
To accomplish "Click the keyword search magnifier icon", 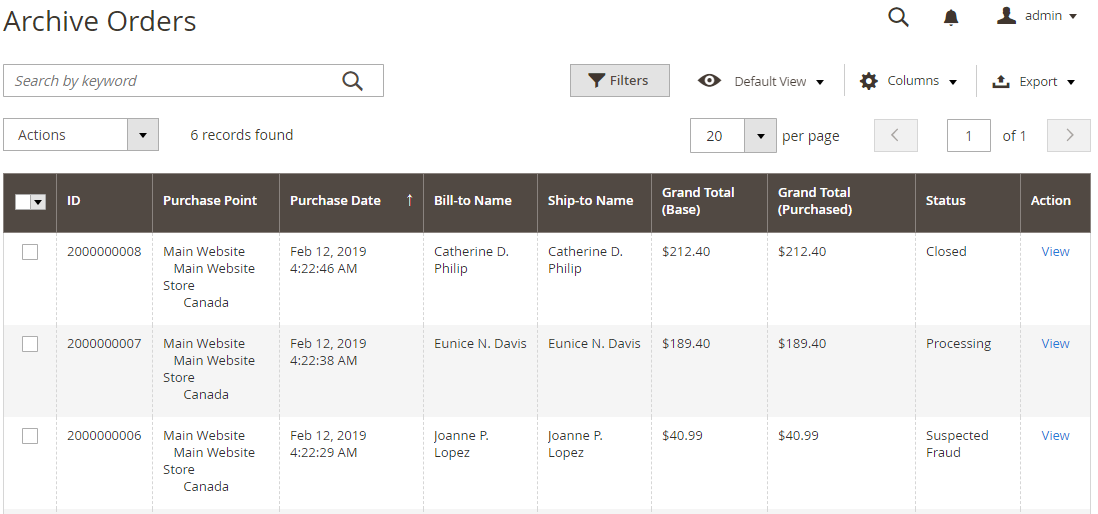I will (352, 81).
